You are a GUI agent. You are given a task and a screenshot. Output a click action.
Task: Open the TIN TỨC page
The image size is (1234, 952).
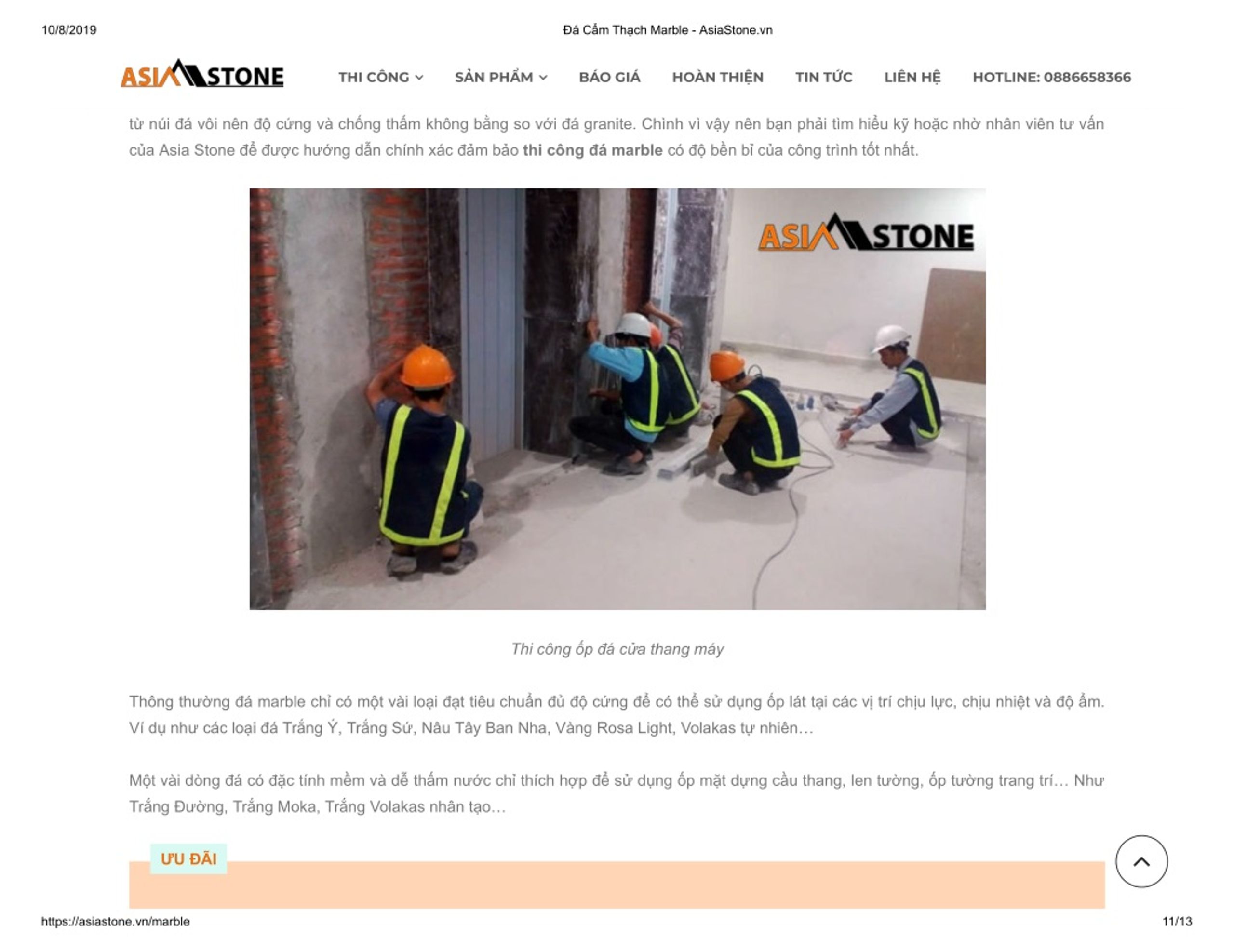click(x=823, y=78)
